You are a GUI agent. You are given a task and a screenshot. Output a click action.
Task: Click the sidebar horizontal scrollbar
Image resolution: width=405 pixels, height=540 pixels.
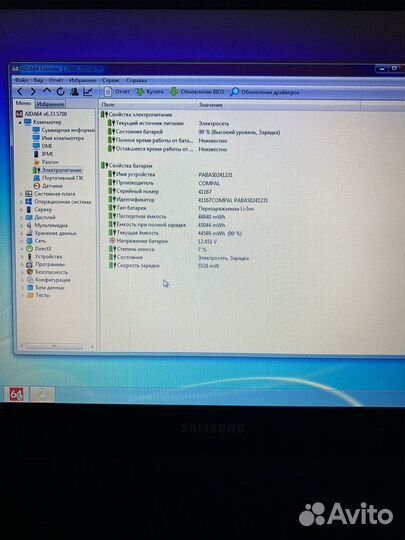pyautogui.click(x=54, y=346)
